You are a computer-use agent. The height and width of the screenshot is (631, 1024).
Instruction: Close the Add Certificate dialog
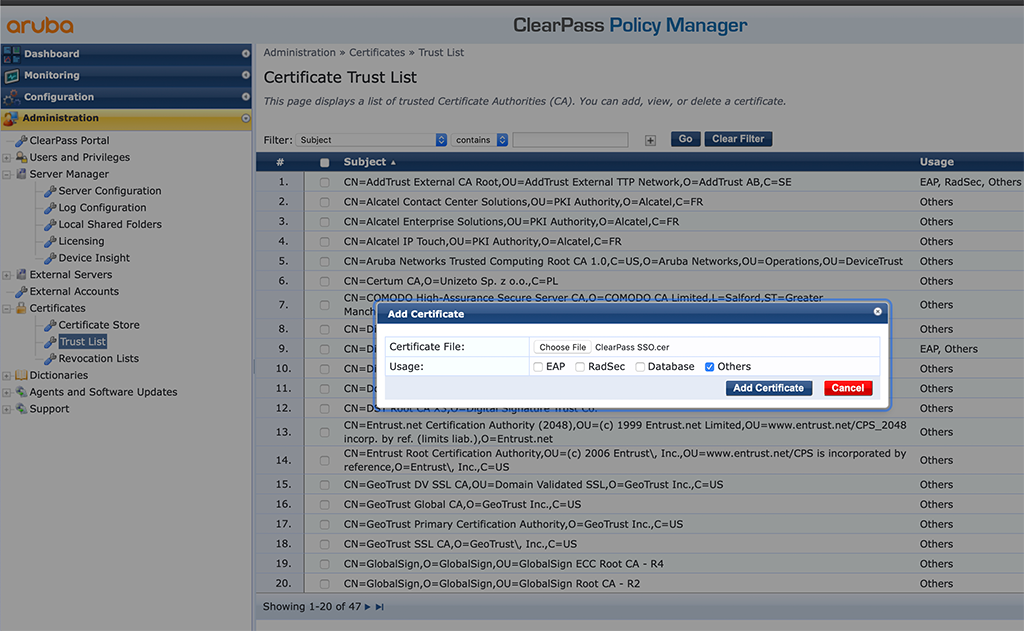click(x=878, y=312)
